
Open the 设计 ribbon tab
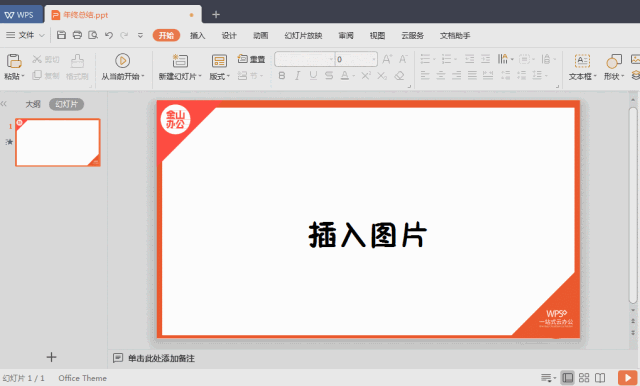coord(229,35)
